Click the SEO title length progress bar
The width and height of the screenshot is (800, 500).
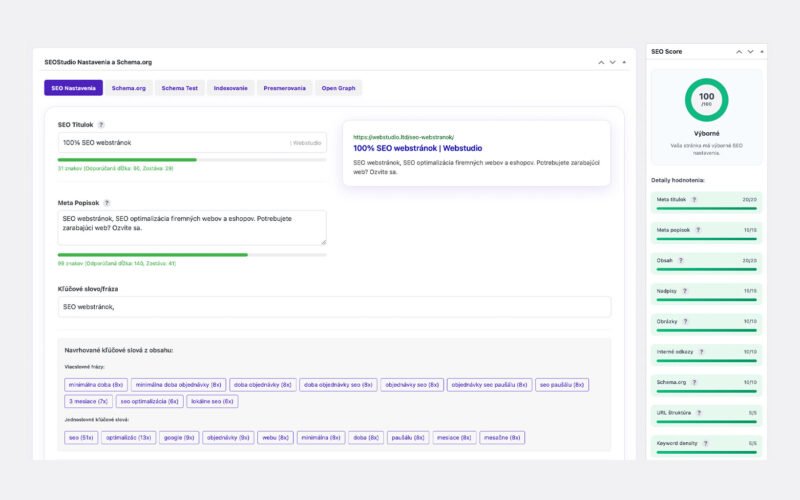pyautogui.click(x=192, y=160)
